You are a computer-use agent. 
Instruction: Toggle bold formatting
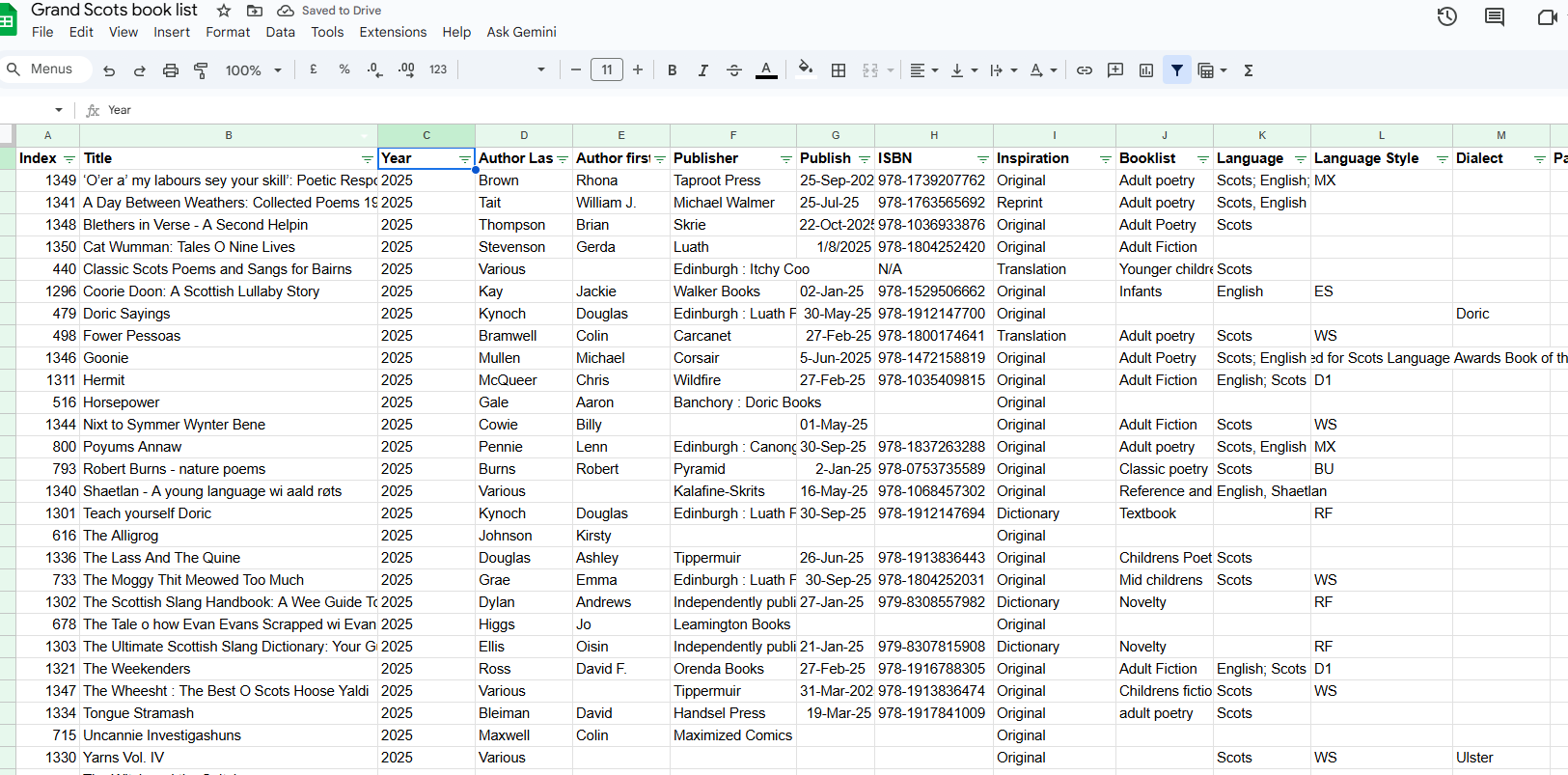coord(673,70)
